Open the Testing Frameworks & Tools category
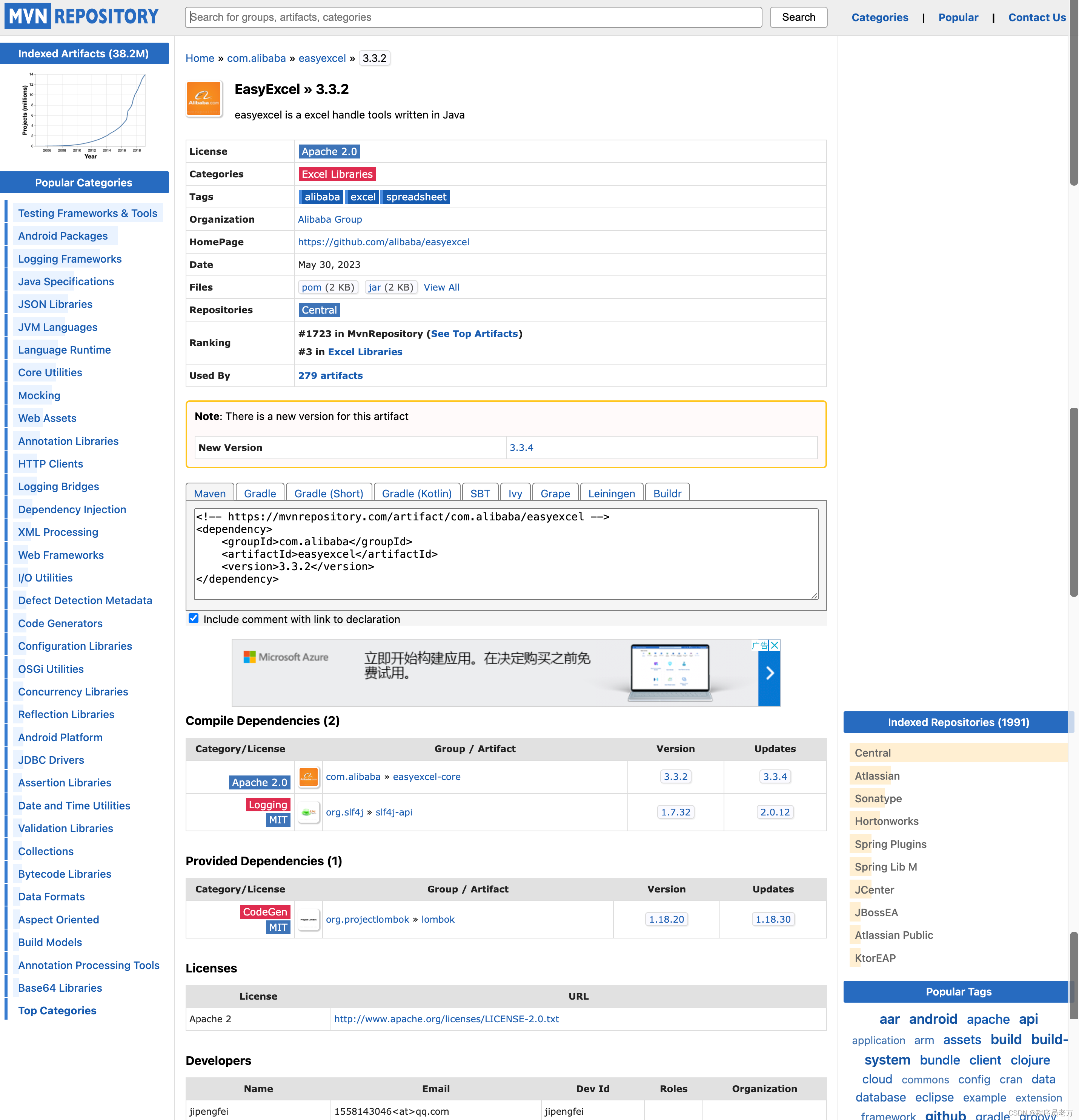The width and height of the screenshot is (1079, 1120). pos(88,212)
